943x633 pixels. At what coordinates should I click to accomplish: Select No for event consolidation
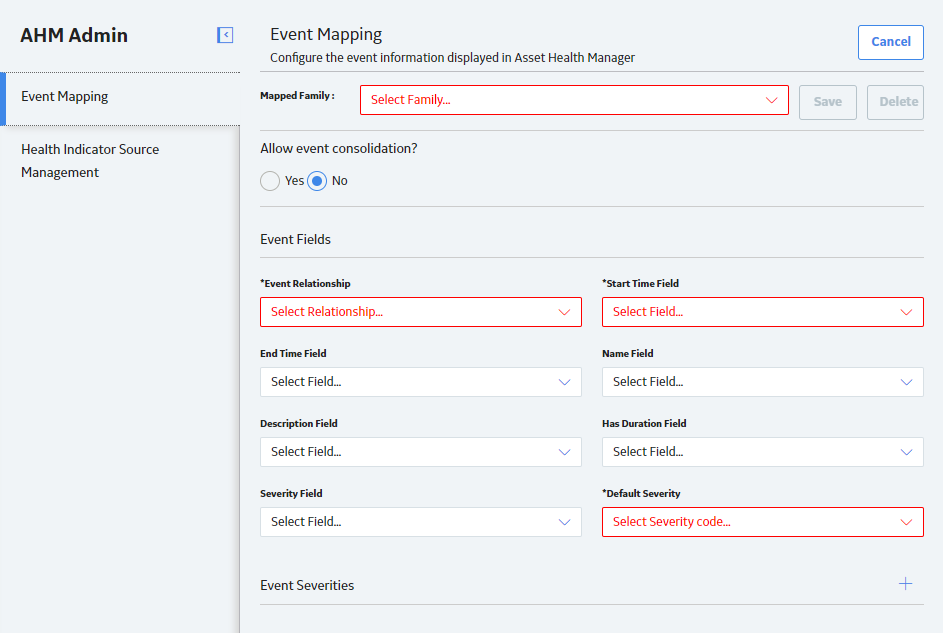tap(317, 181)
